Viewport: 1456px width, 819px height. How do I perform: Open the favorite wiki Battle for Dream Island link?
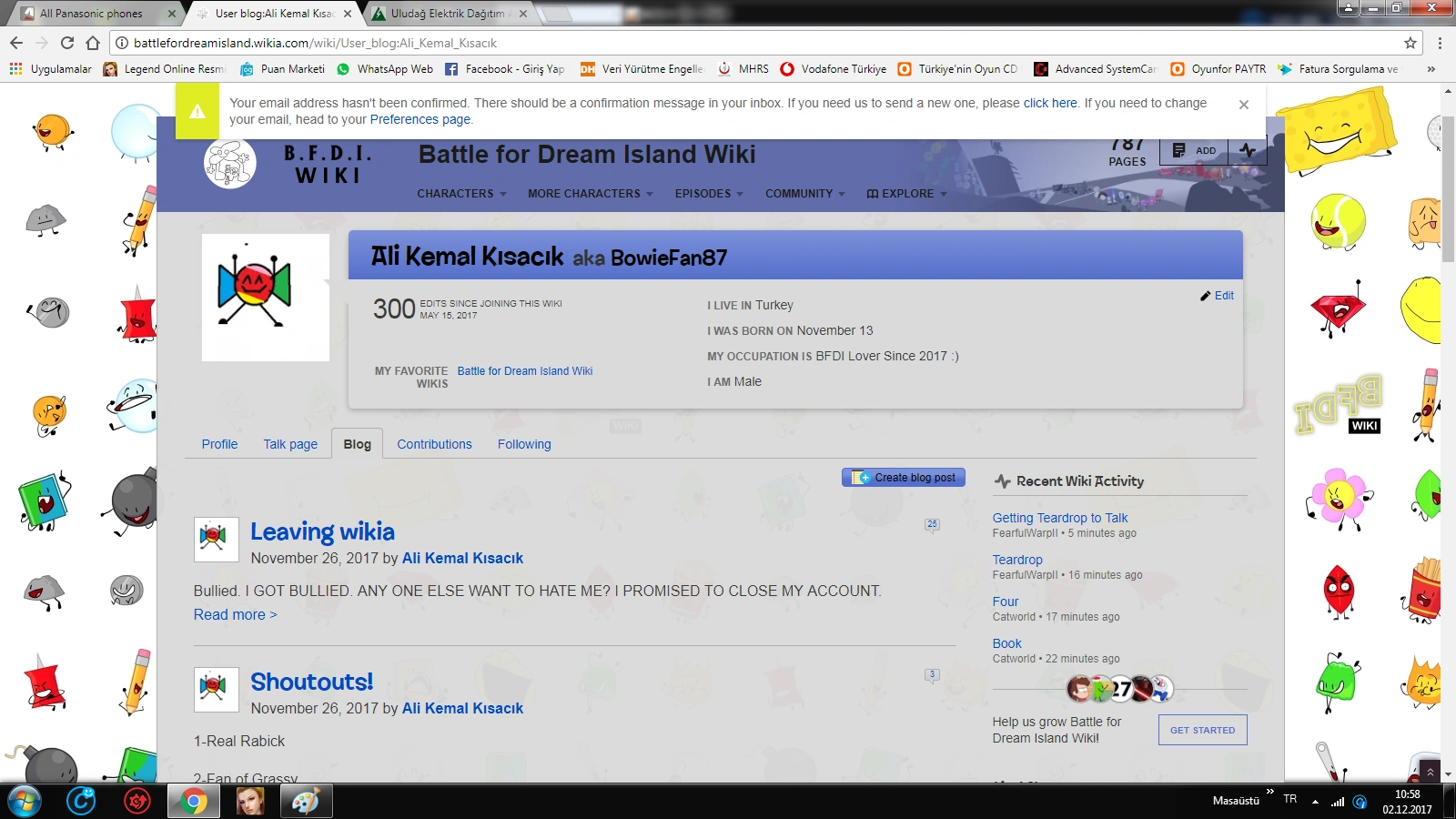coord(525,371)
